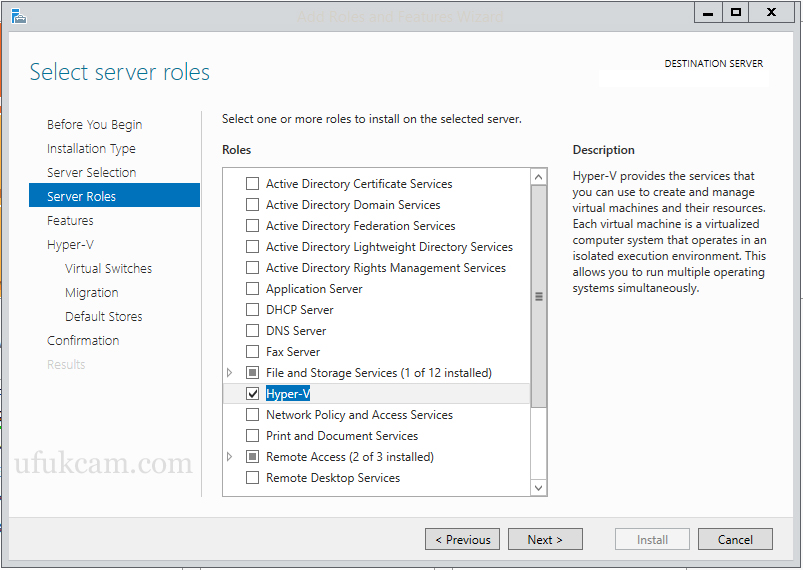
Task: Tick the DHCP Server checkbox
Action: click(x=252, y=310)
